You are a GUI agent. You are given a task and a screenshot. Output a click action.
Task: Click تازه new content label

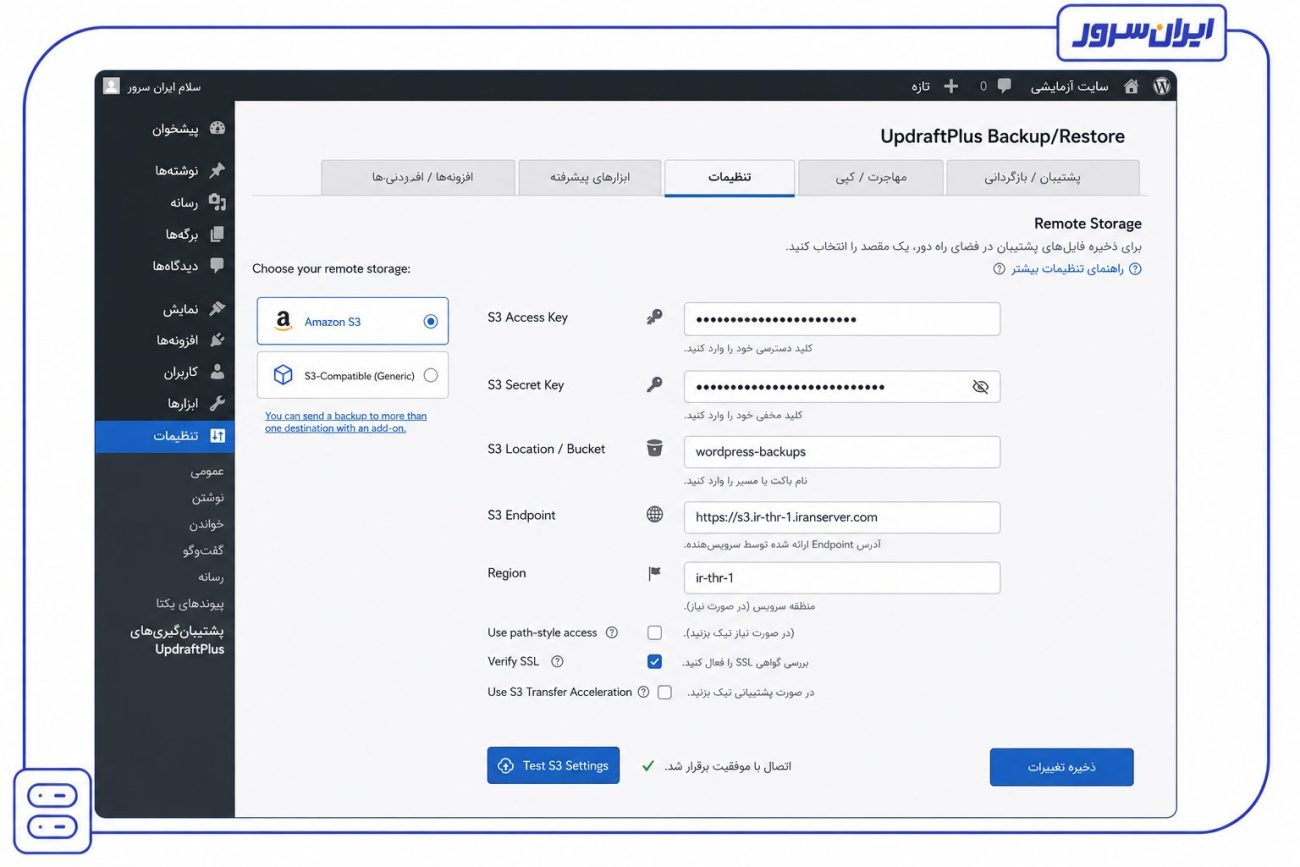pyautogui.click(x=920, y=87)
